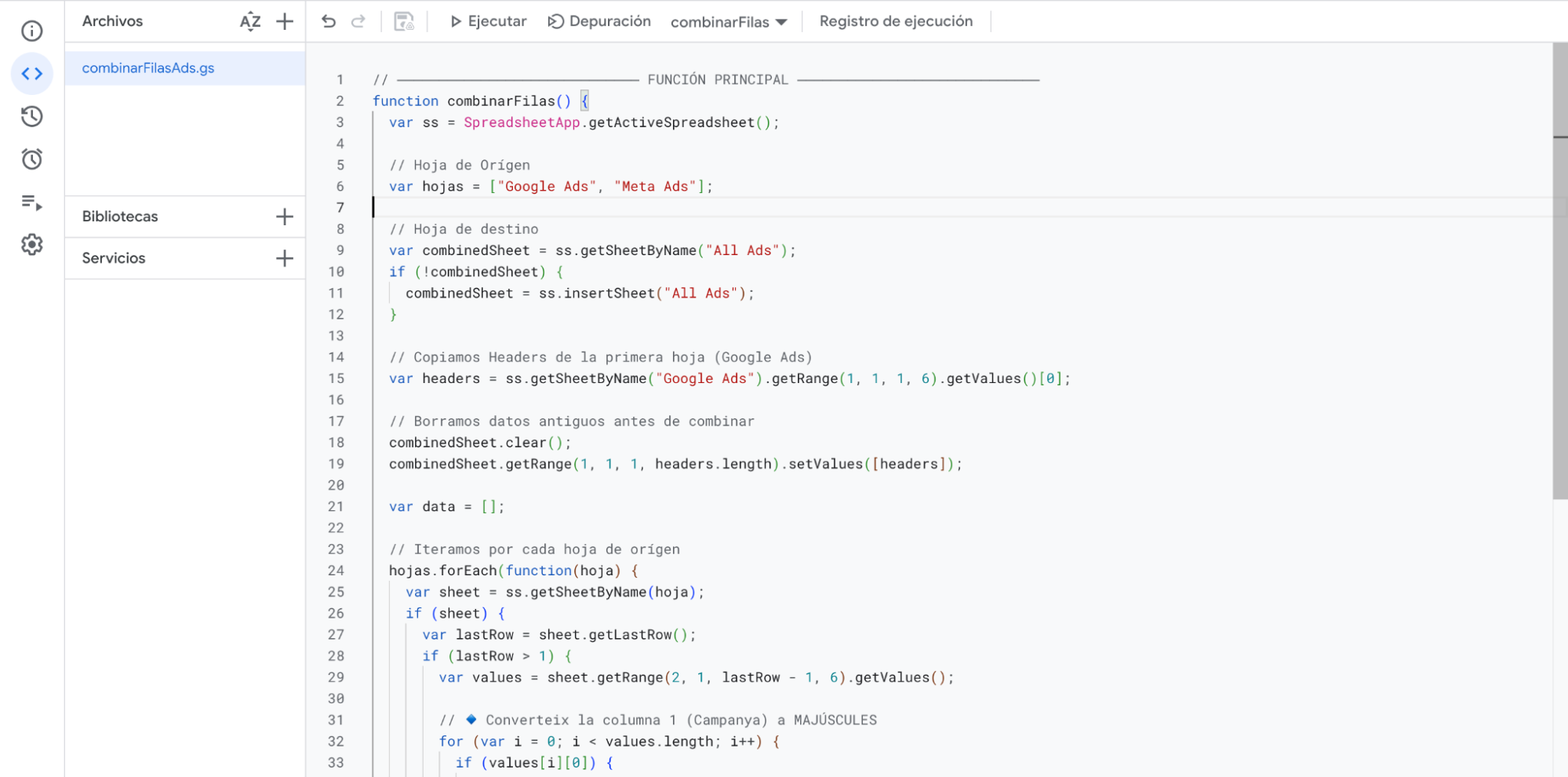Start debugging with Depuración
The image size is (1568, 777).
click(x=599, y=21)
